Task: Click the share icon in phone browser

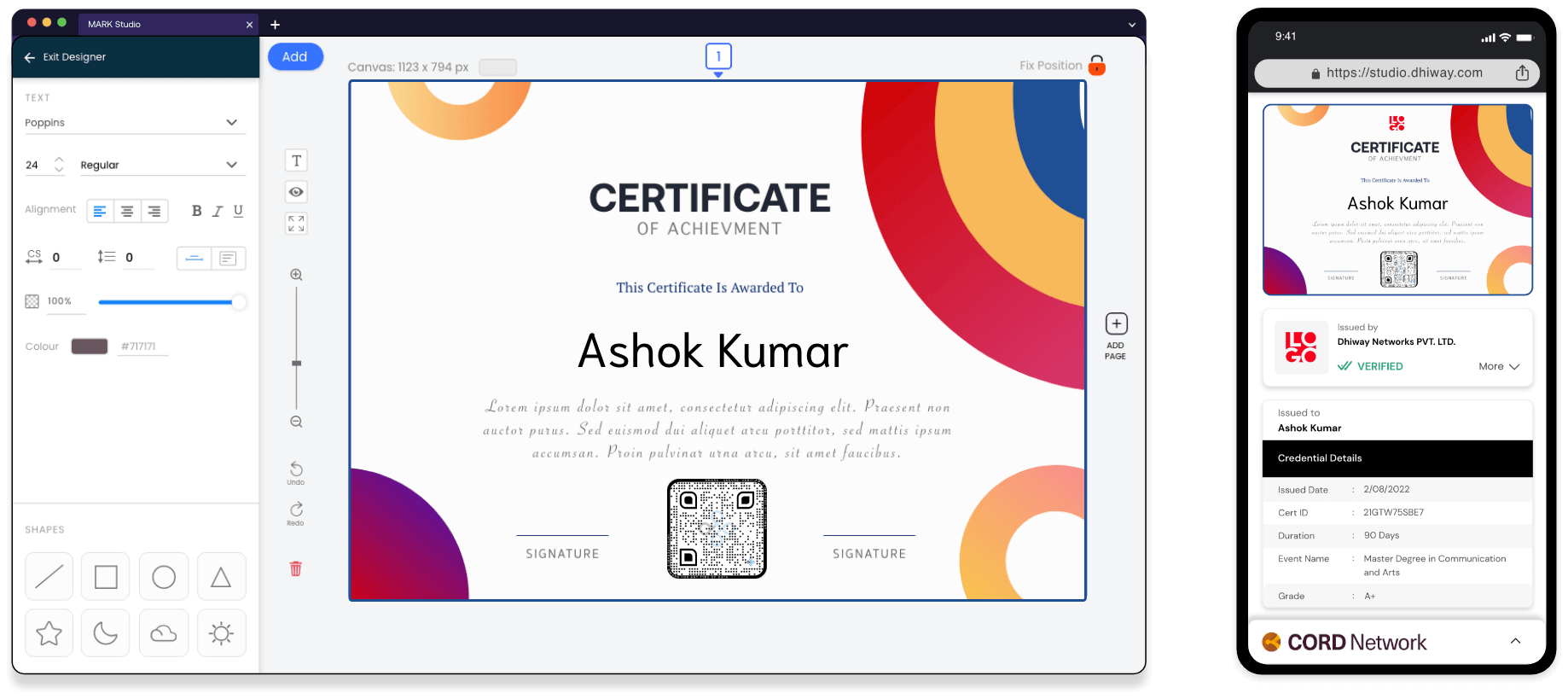Action: pyautogui.click(x=1522, y=73)
